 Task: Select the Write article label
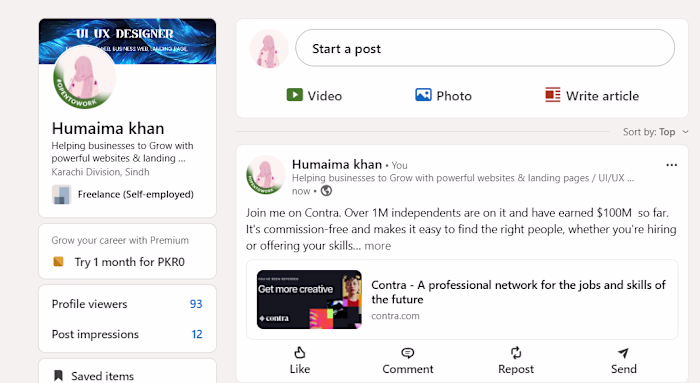click(x=602, y=96)
